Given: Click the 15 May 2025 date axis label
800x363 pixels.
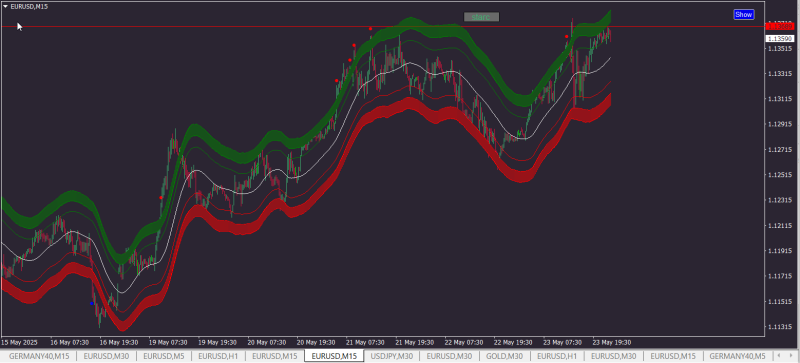Looking at the screenshot, I should click(19, 342).
